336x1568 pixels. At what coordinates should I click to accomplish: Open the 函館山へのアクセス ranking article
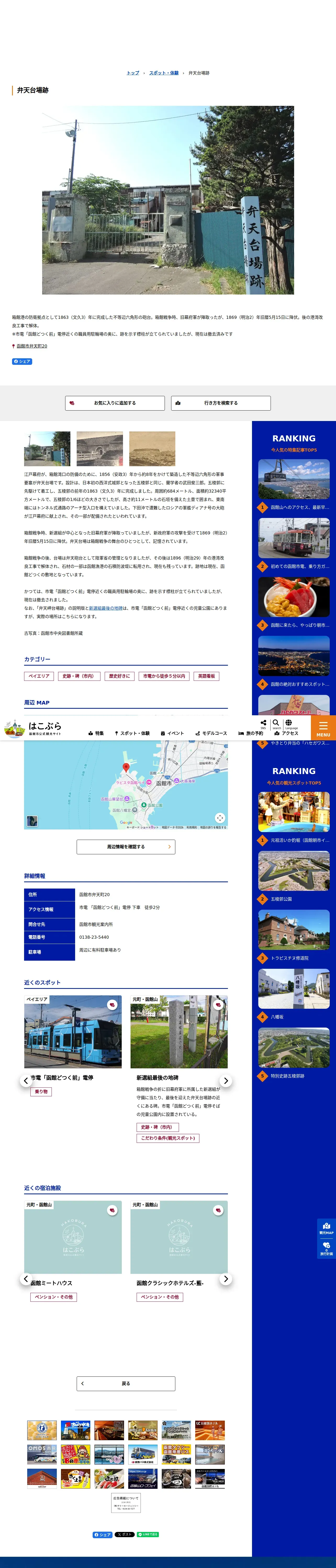tap(294, 485)
